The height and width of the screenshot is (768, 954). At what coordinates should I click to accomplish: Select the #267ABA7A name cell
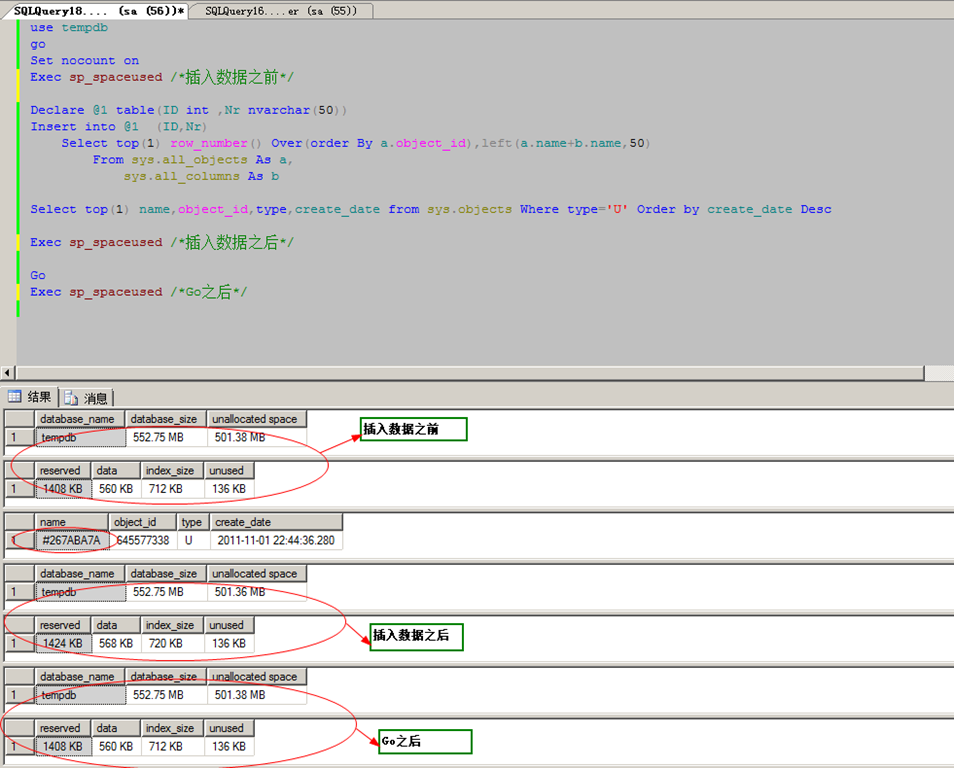click(x=70, y=540)
